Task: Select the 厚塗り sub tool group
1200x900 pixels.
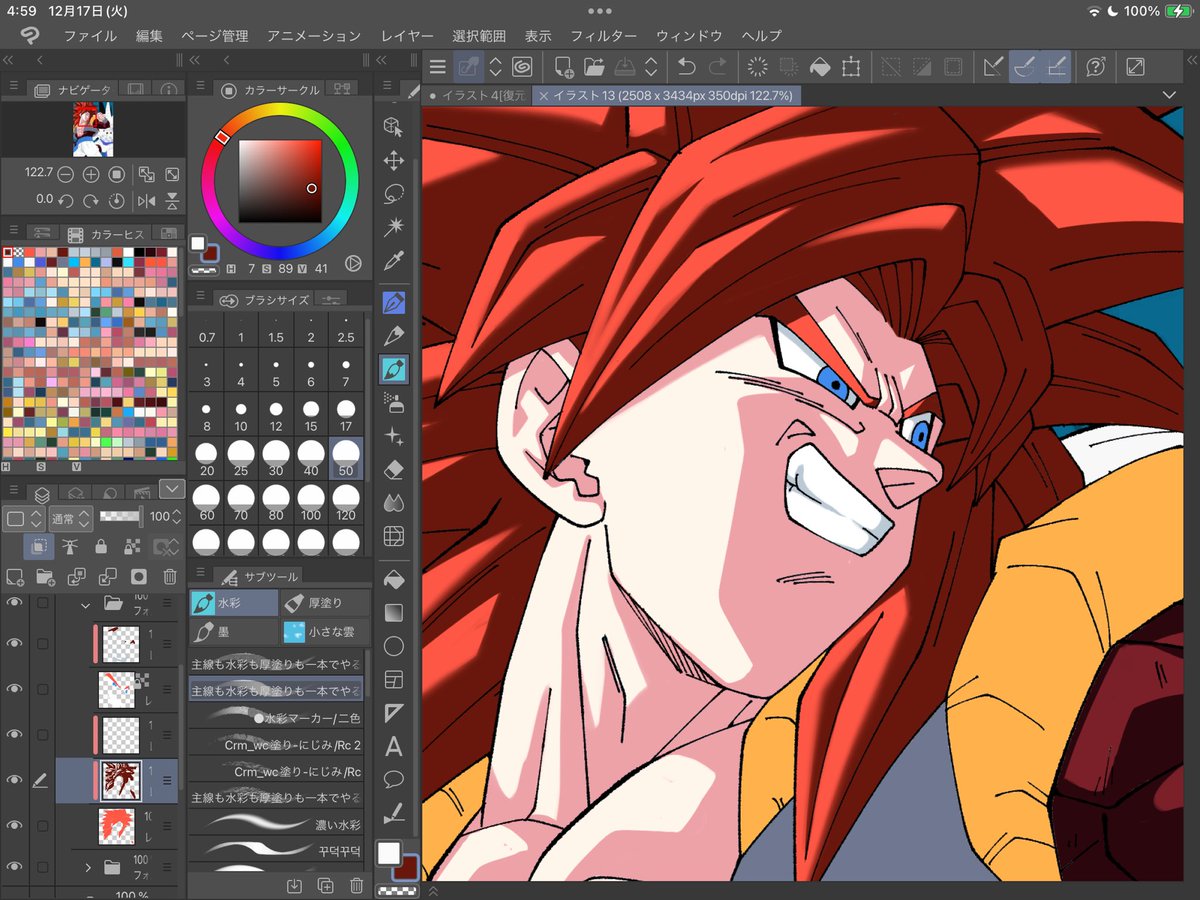Action: click(x=326, y=602)
